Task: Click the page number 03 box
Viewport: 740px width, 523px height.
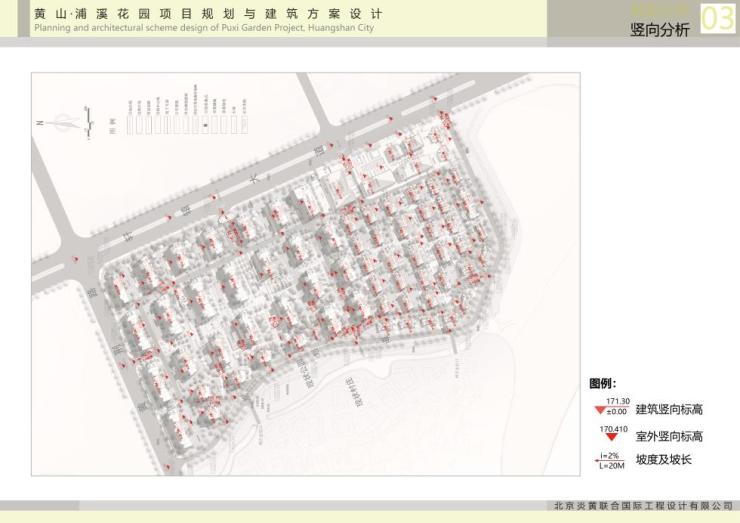Action: (x=717, y=19)
